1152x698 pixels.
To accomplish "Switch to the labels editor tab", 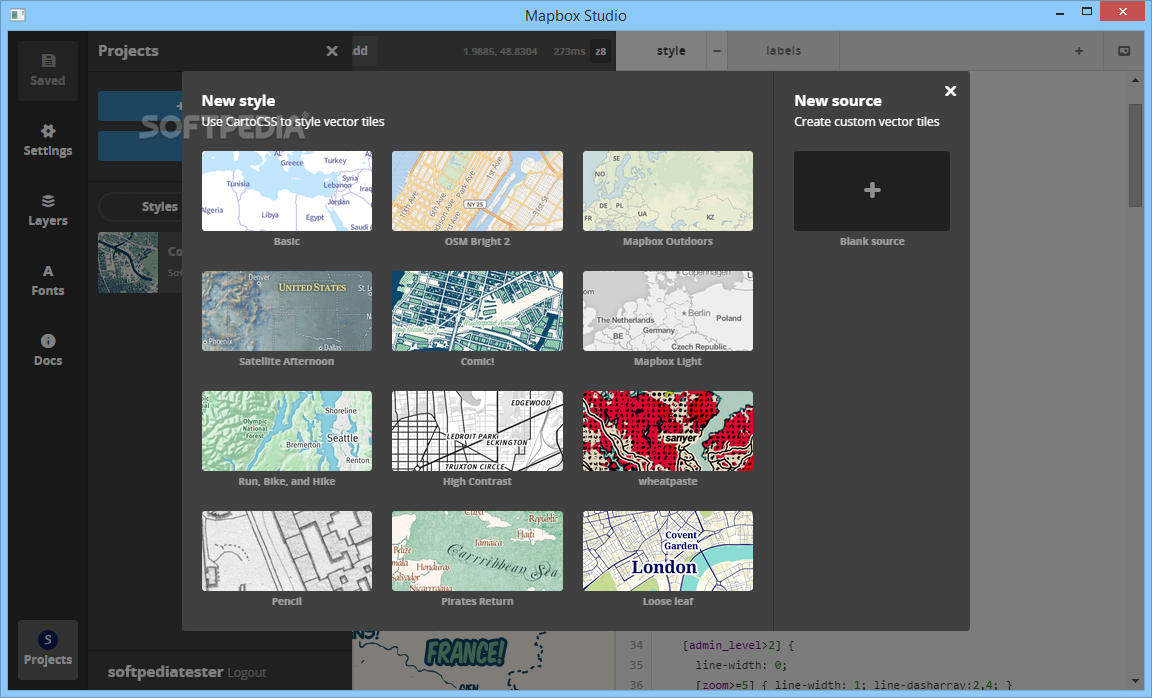I will 783,51.
